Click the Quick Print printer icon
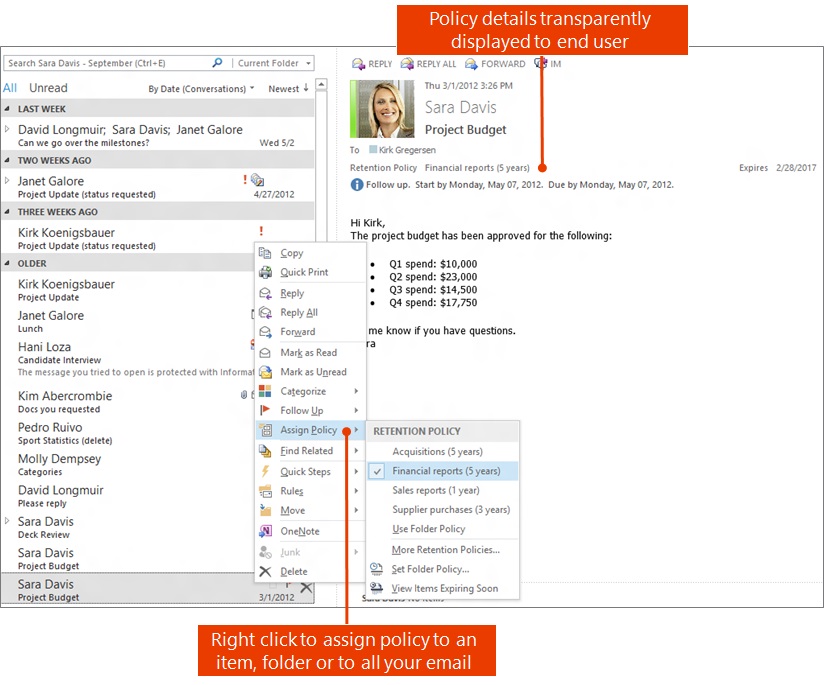Image resolution: width=824 pixels, height=685 pixels. click(x=265, y=272)
